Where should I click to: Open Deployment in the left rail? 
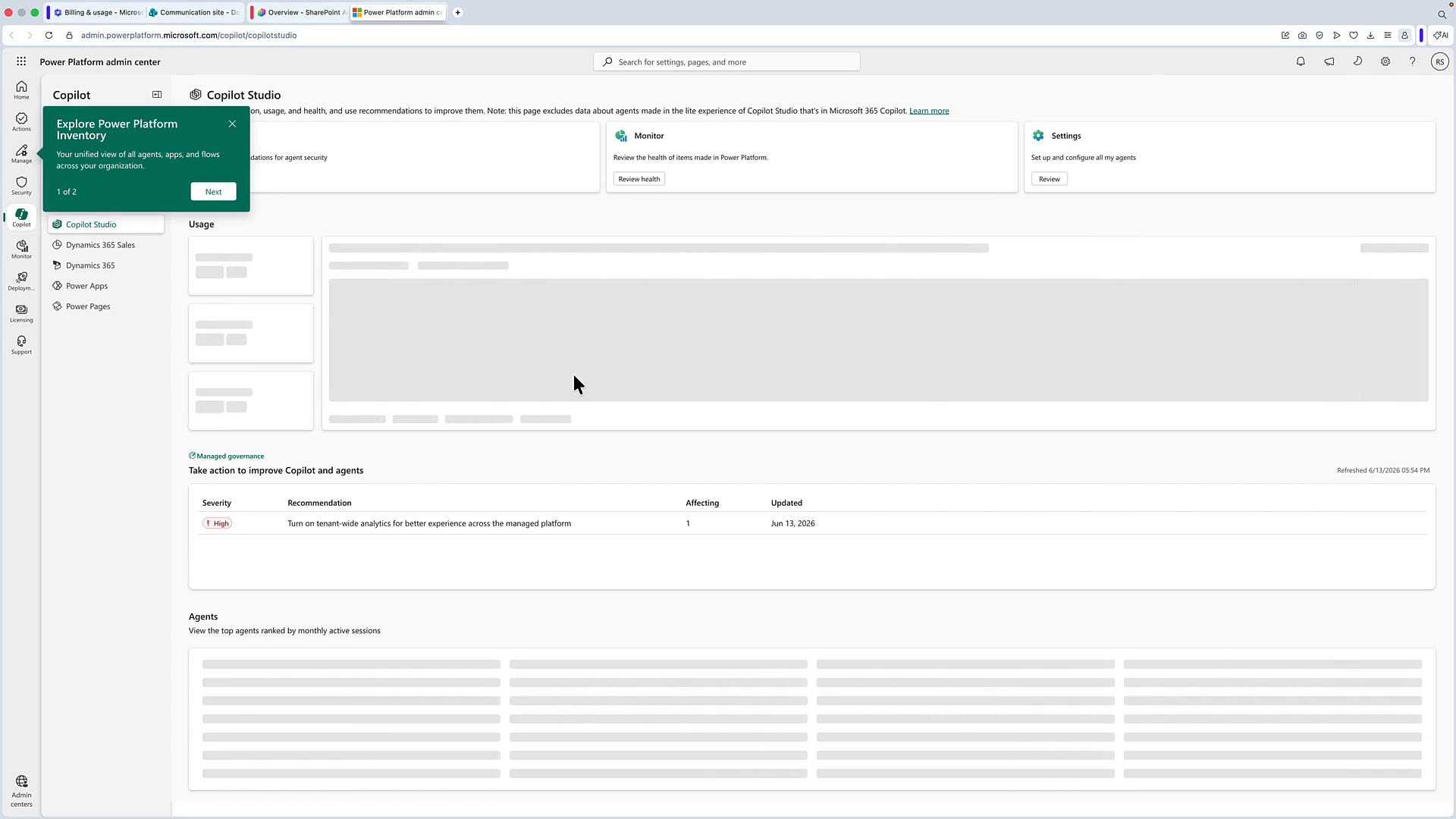(21, 281)
